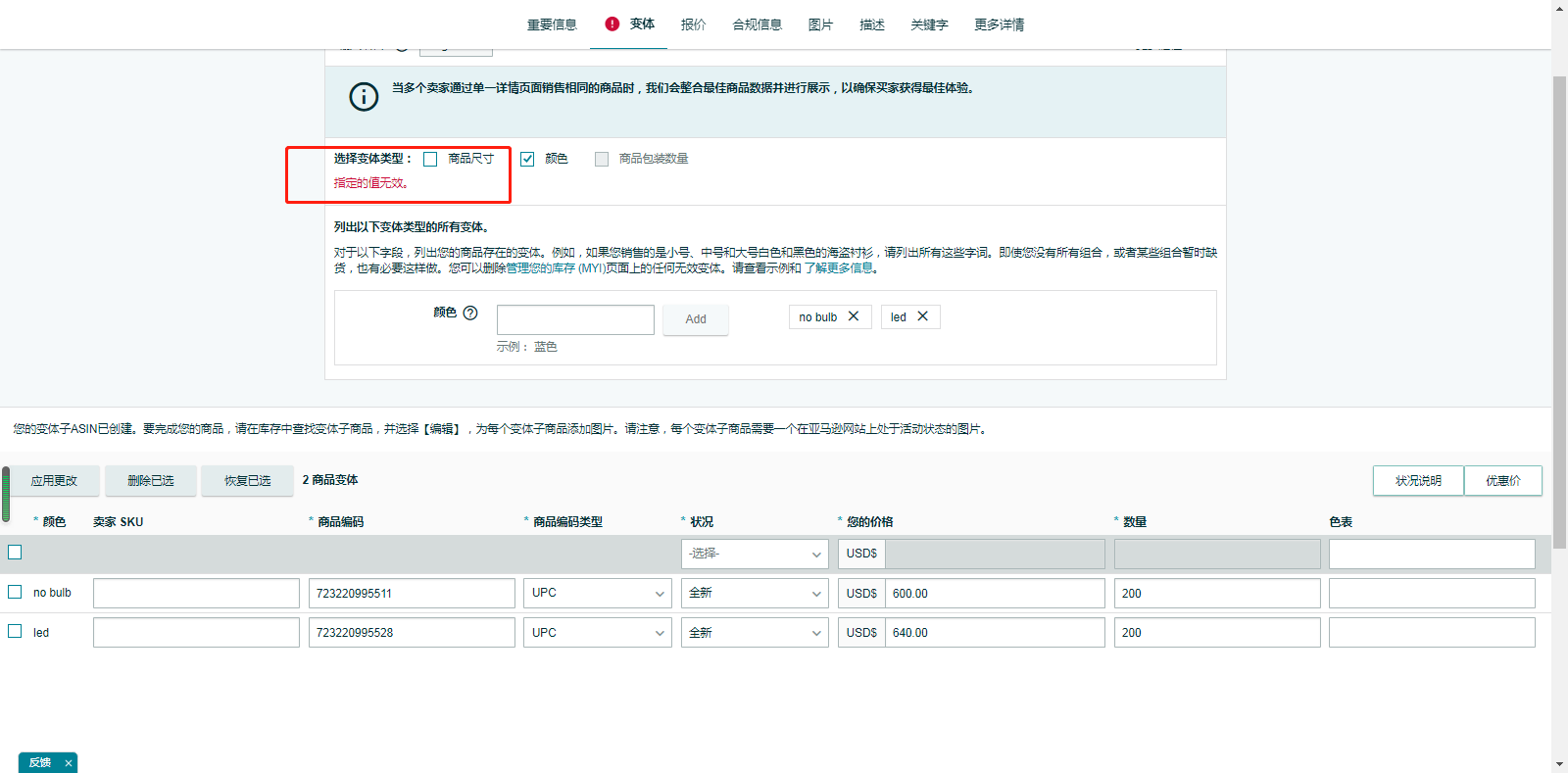Click the seller SKU field for led
Viewport: 1568px width, 773px height.
196,633
